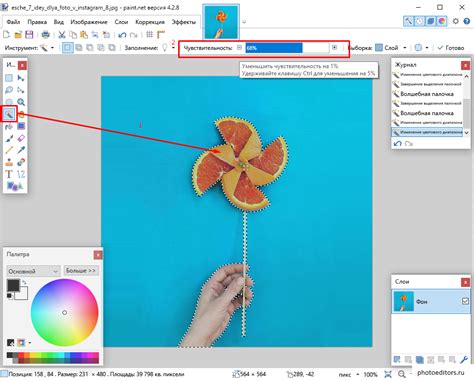Open the image list dropdown arrow
The height and width of the screenshot is (381, 474).
[244, 22]
